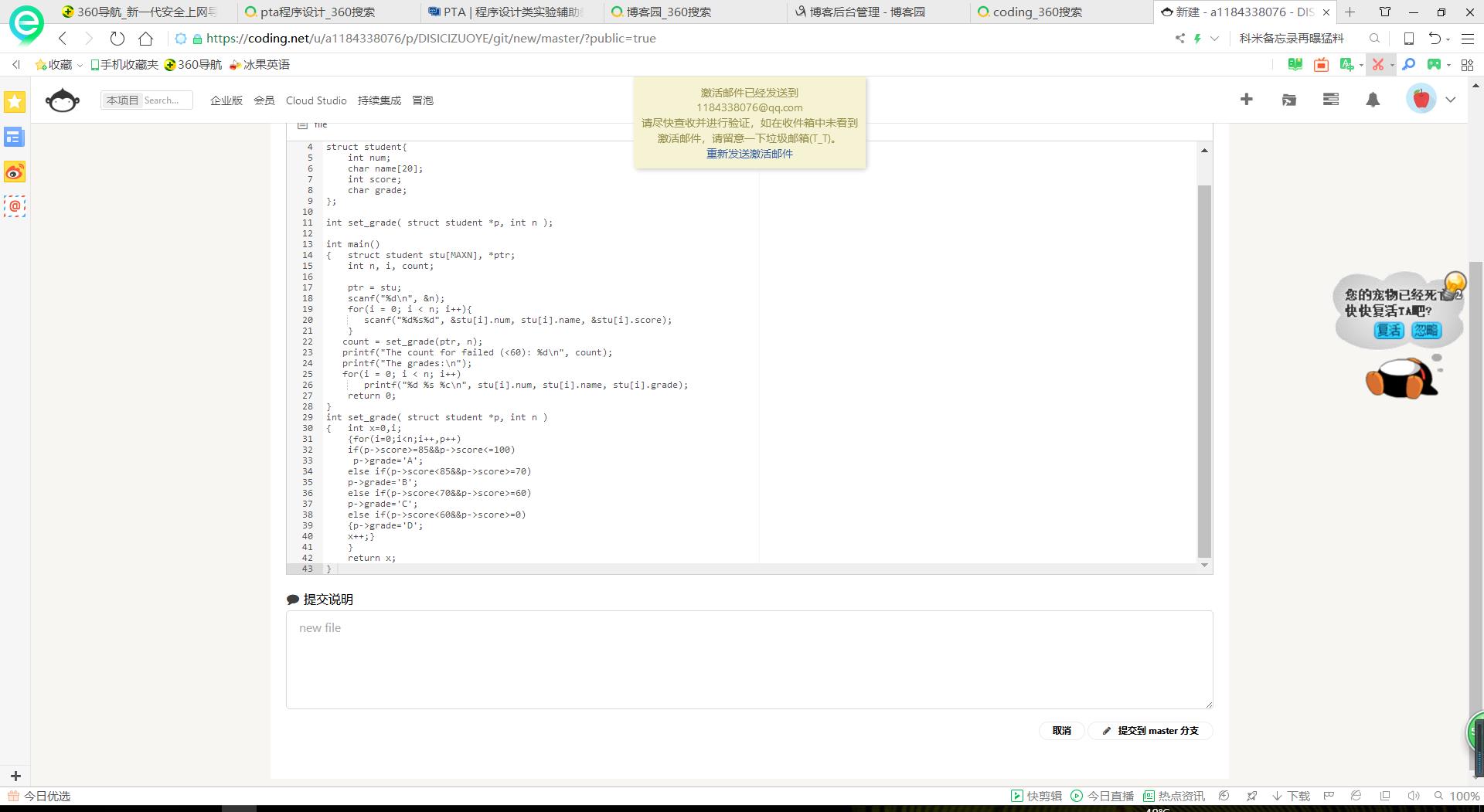The width and height of the screenshot is (1484, 812).
Task: Open the notifications bell
Action: (1373, 100)
